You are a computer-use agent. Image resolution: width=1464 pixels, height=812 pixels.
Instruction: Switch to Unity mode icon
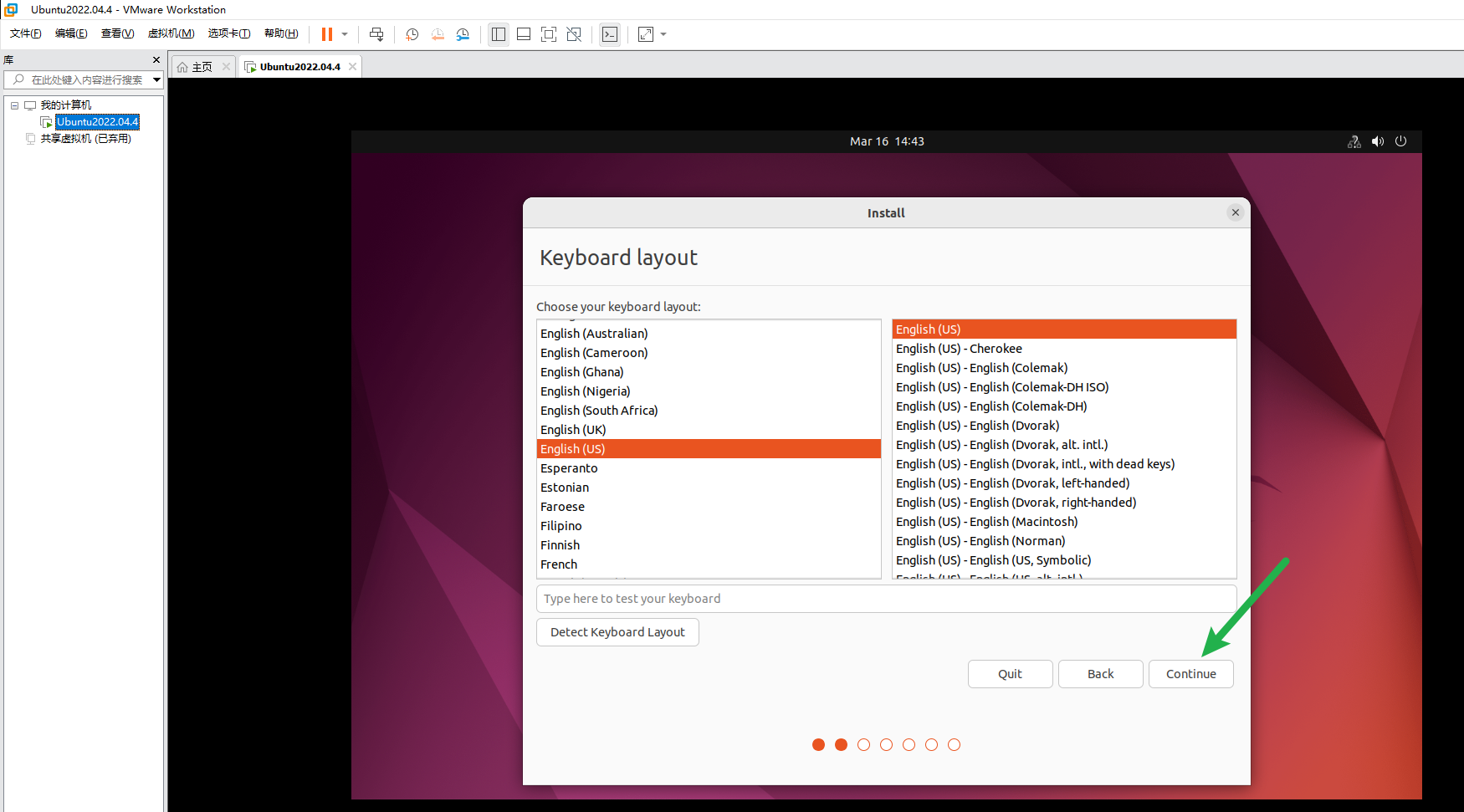click(574, 34)
